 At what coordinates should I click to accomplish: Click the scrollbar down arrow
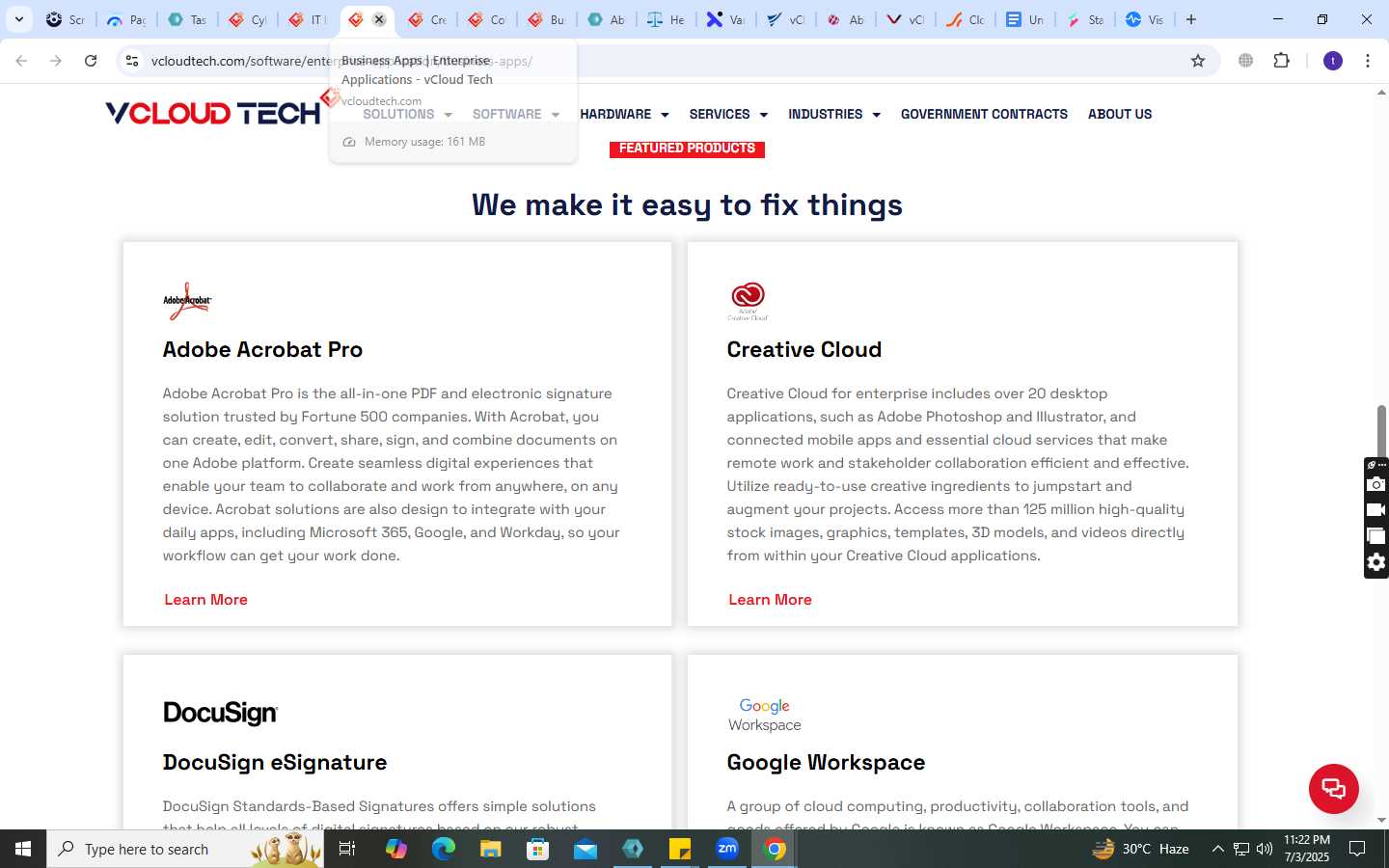(x=1381, y=821)
